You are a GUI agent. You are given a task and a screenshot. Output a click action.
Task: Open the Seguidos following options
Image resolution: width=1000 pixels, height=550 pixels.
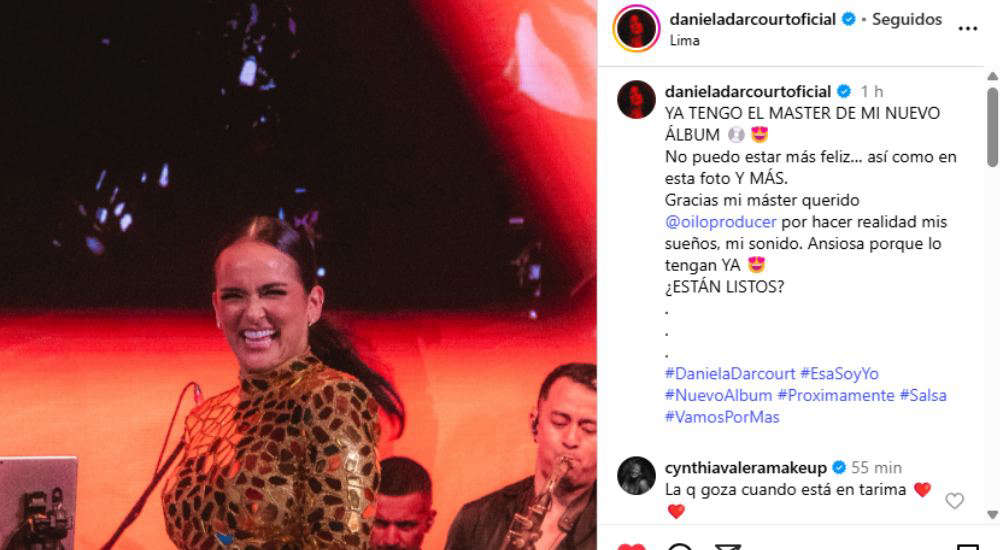(x=907, y=19)
